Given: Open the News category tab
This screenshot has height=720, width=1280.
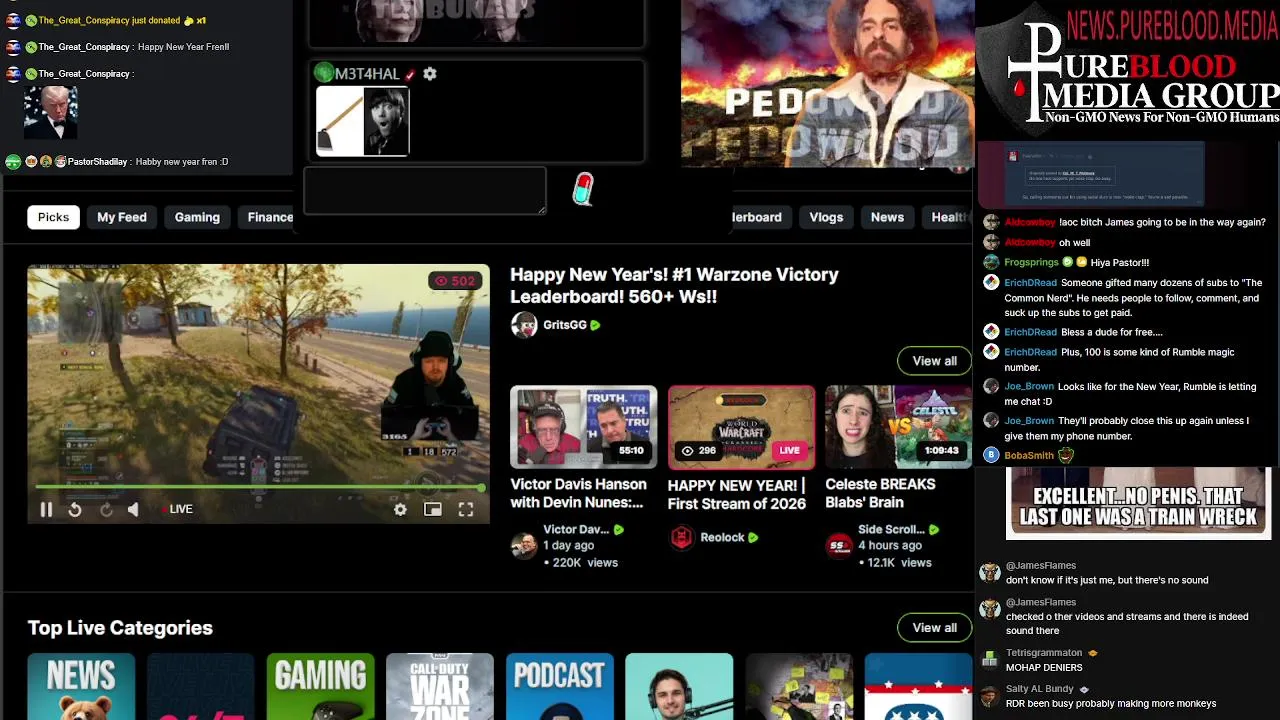Looking at the screenshot, I should (x=887, y=217).
